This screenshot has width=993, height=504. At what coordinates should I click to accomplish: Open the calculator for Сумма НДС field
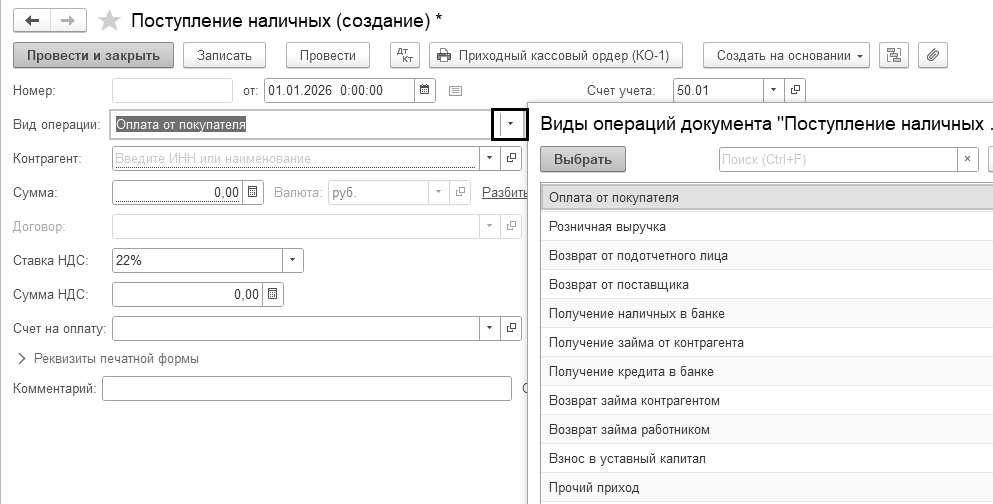tap(272, 294)
